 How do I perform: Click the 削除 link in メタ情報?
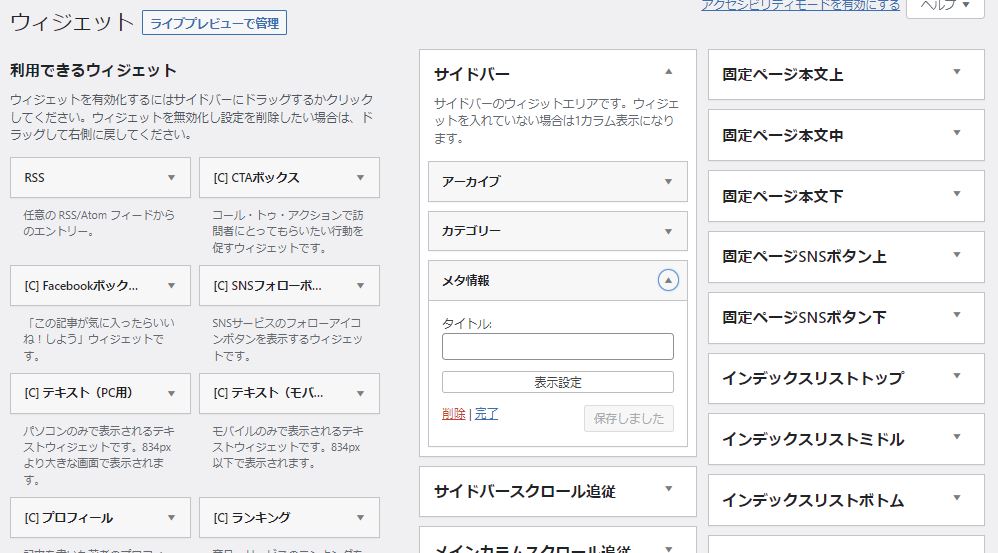[454, 414]
